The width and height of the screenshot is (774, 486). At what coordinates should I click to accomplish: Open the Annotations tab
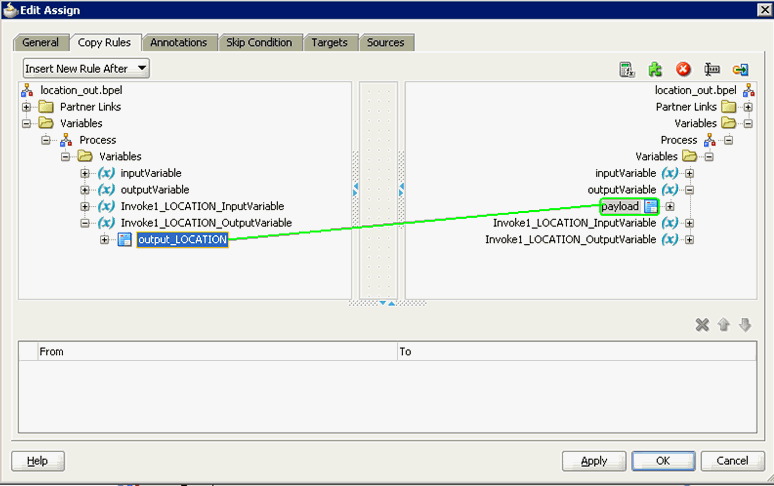pos(179,42)
